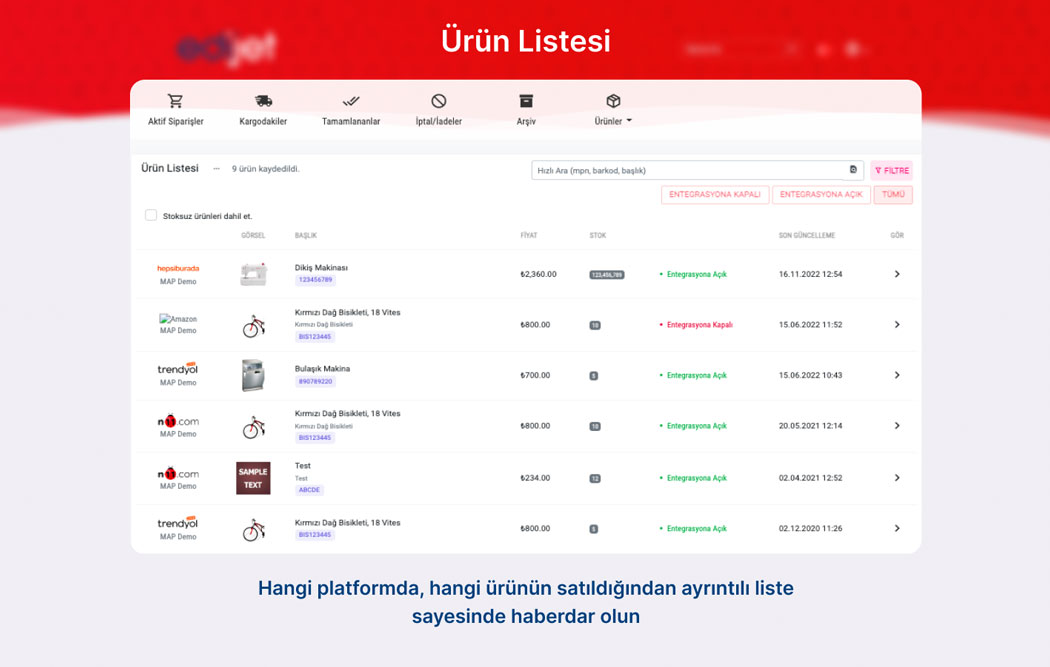Click the Kargodakiler truck icon

point(263,101)
